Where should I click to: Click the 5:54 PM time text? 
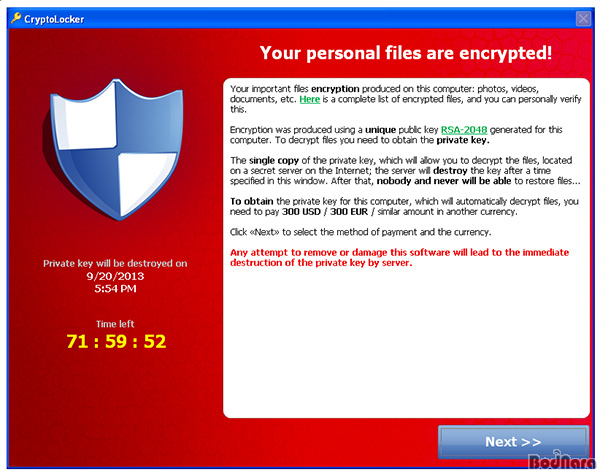115,289
